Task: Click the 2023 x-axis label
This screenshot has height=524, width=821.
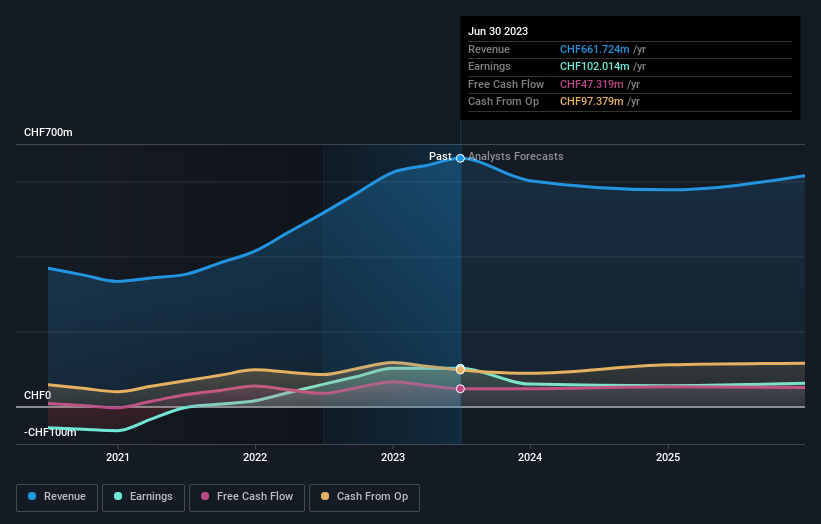Action: coord(393,457)
